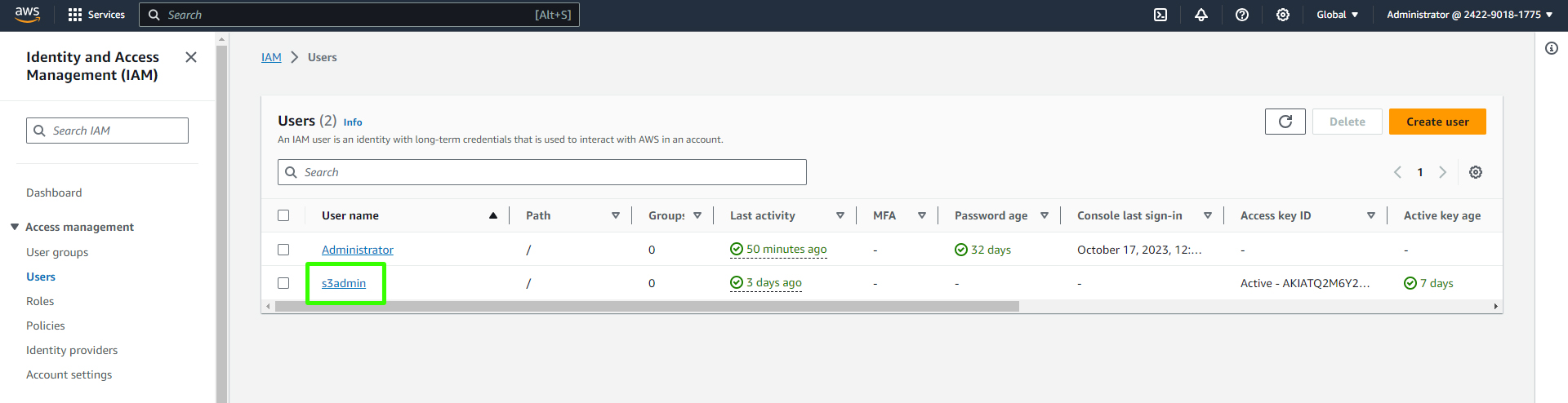Refresh the users list
Viewport: 1568px width, 403px height.
pos(1285,122)
